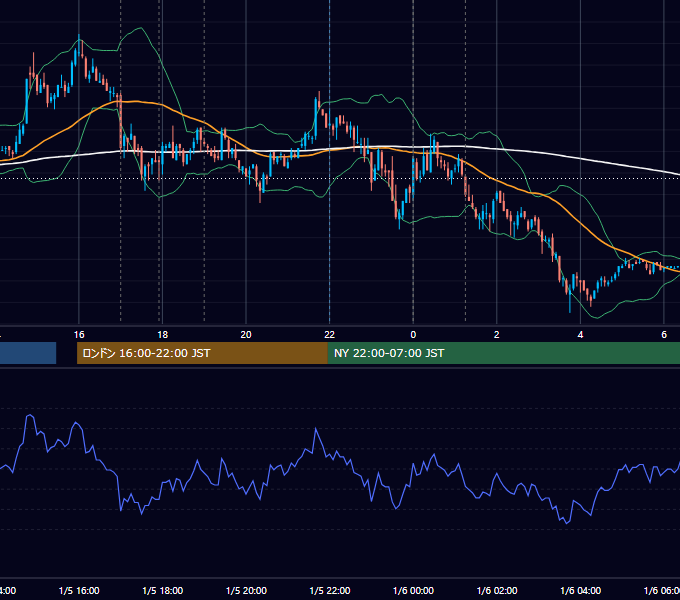The width and height of the screenshot is (680, 600).
Task: Click the 1/5 16:00 date label
Action: 79,590
